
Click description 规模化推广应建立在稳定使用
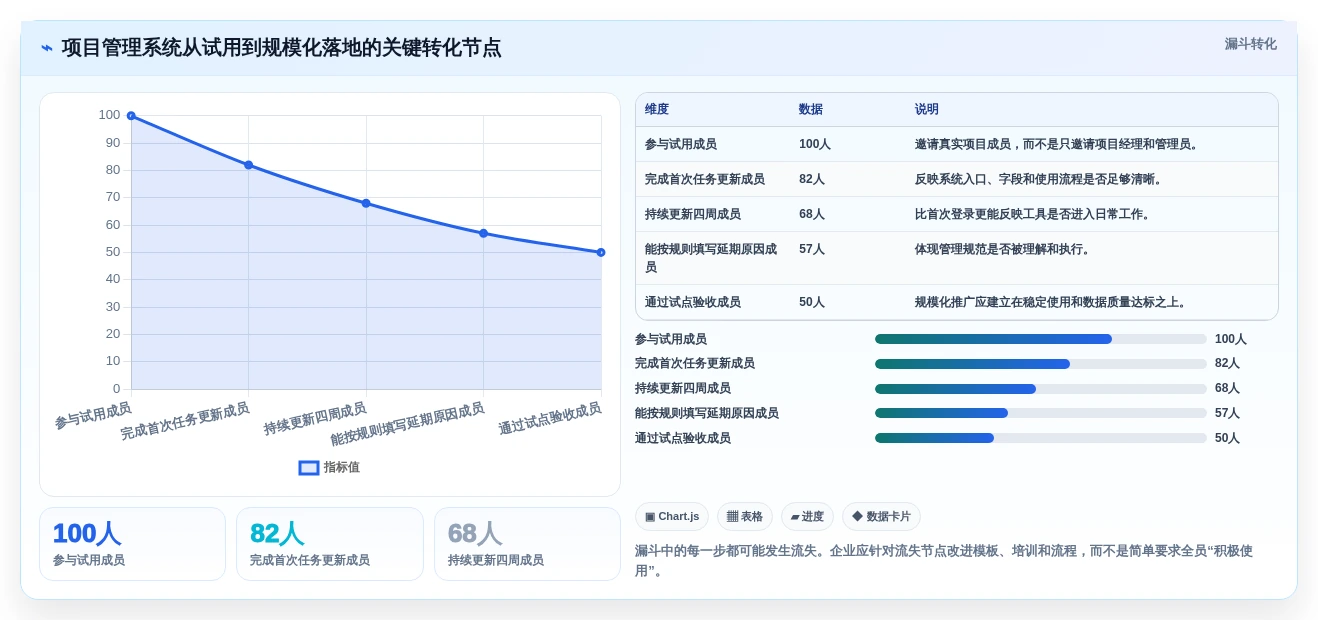(1053, 302)
